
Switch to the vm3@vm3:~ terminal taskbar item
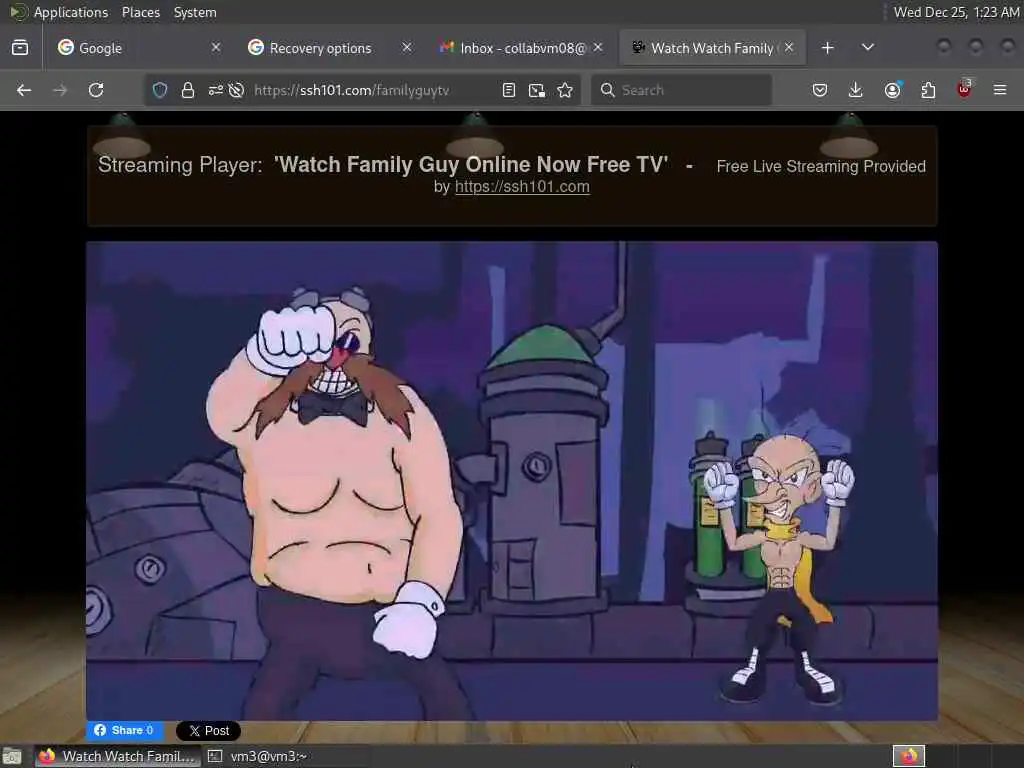tap(258, 756)
